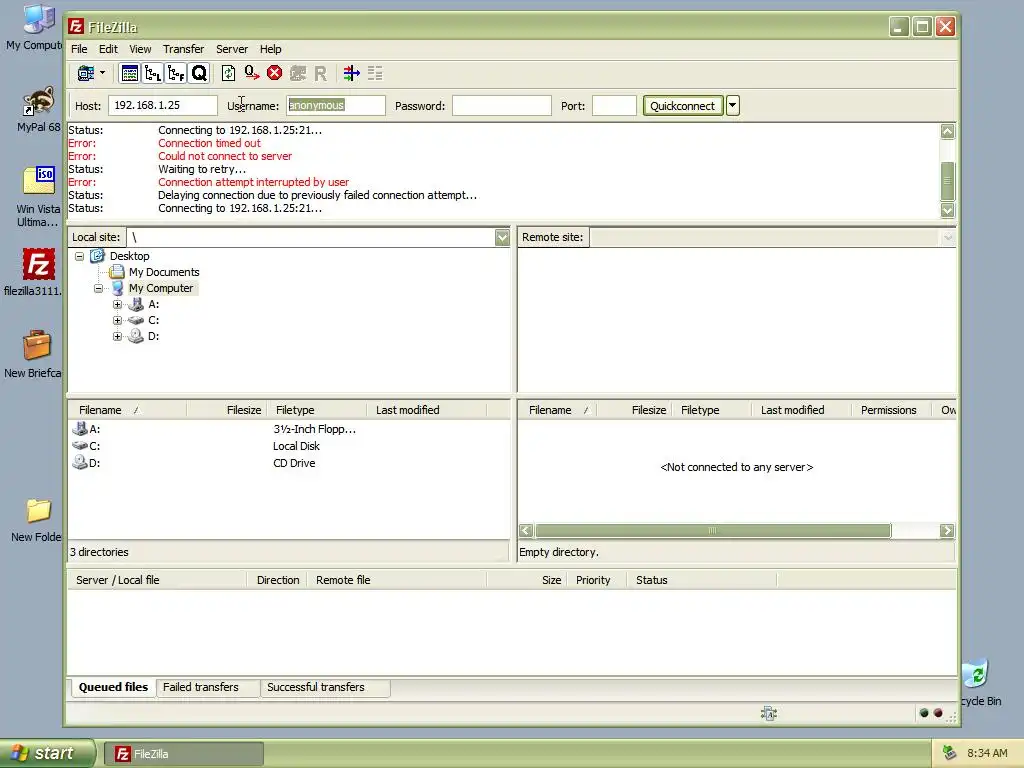Image resolution: width=1024 pixels, height=768 pixels.
Task: Toggle the remote directory tree view
Action: 176,73
